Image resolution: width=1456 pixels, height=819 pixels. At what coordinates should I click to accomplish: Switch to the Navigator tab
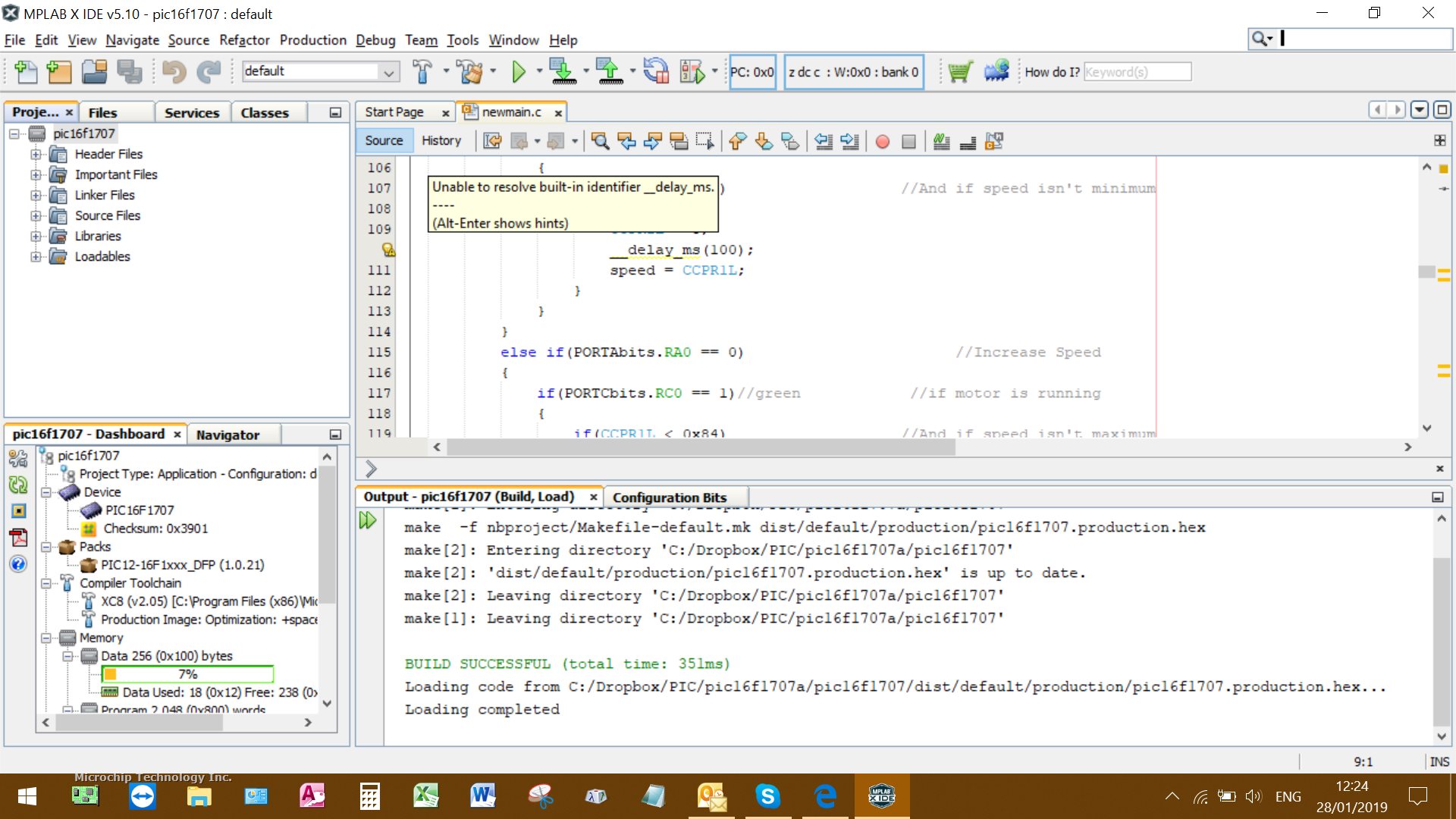point(227,435)
